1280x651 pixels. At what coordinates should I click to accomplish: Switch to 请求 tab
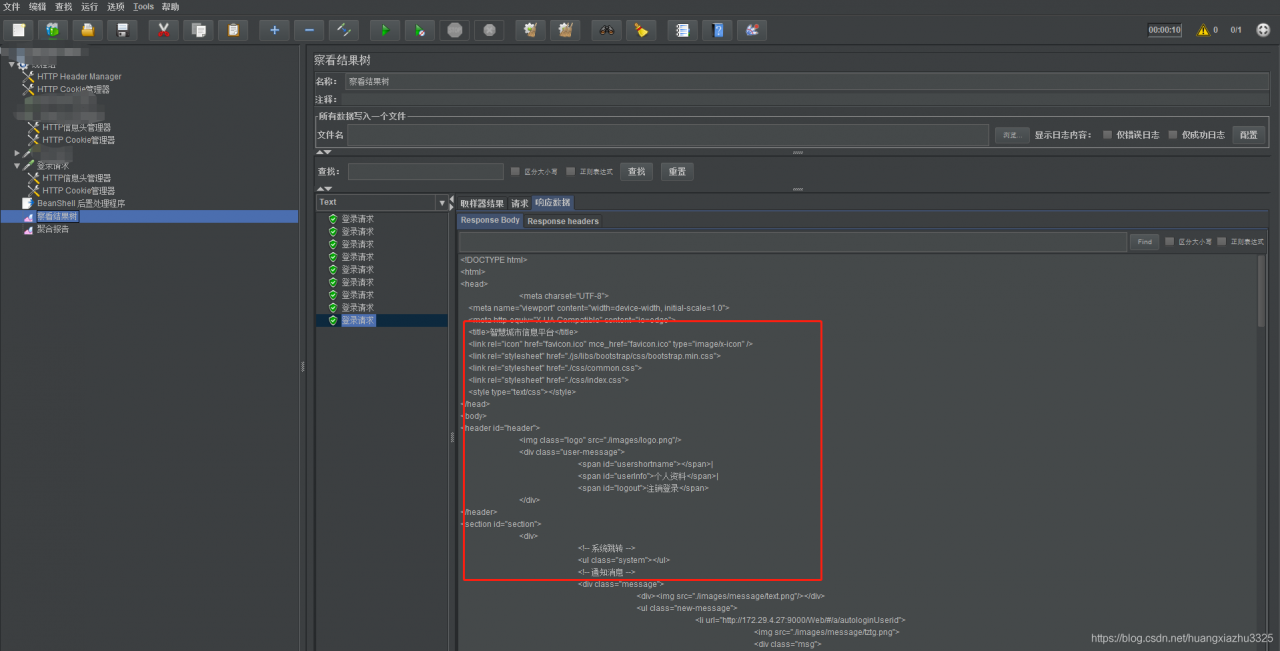(520, 203)
